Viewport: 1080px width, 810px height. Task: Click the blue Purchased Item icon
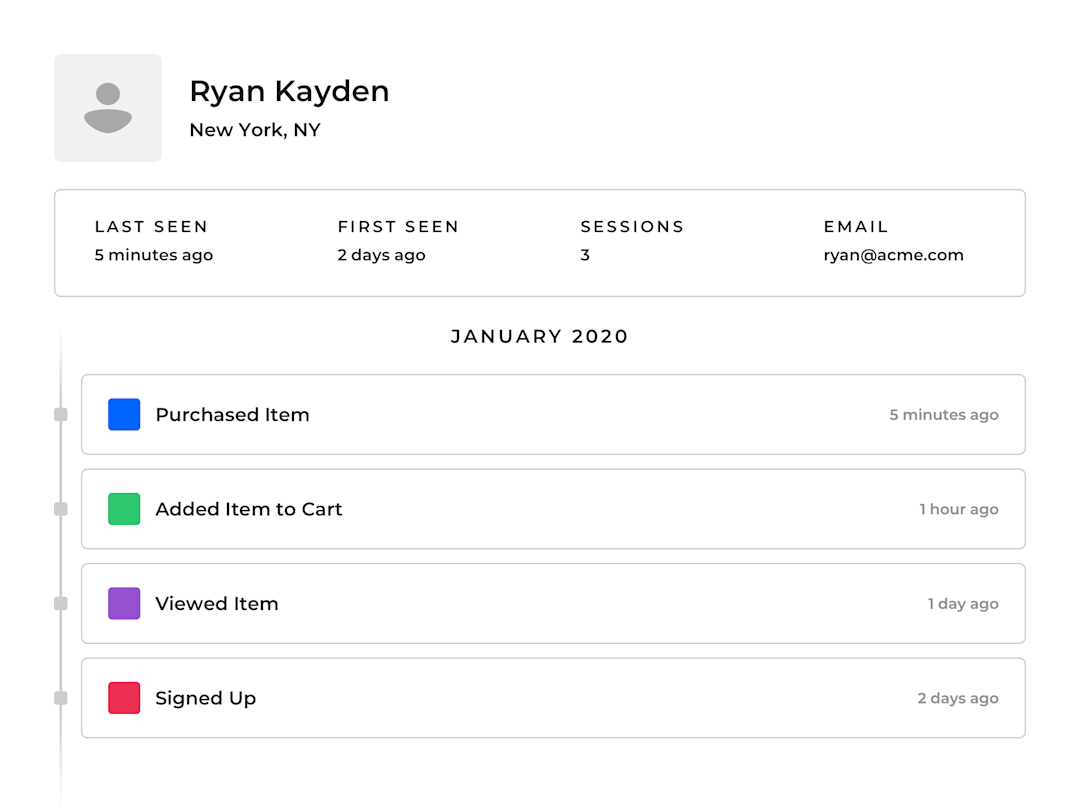124,414
